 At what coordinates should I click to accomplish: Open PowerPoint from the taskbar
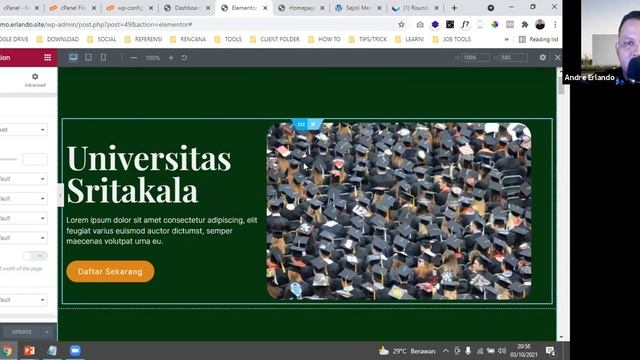[x=29, y=351]
